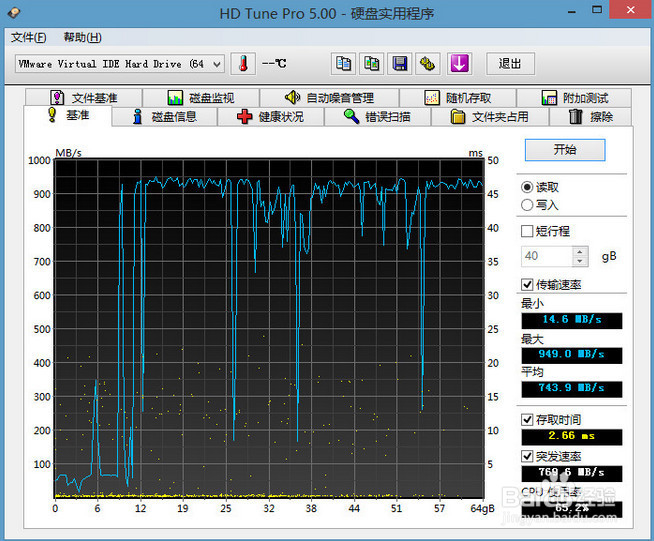Viewport: 654px width, 541px height.
Task: Click the 退出 exit button
Action: pos(510,64)
